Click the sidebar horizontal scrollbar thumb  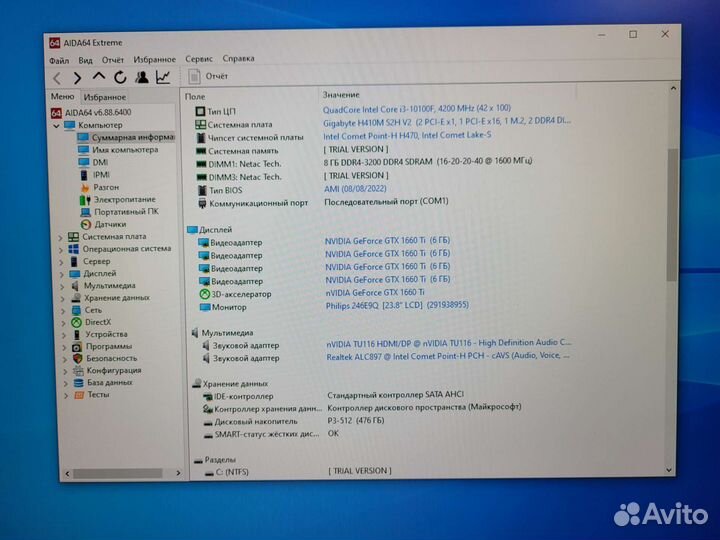(x=118, y=473)
